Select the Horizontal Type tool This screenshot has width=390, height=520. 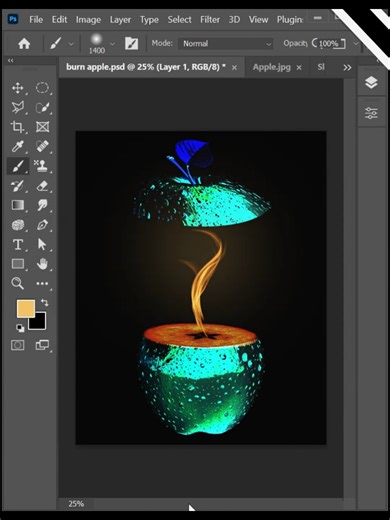18,244
